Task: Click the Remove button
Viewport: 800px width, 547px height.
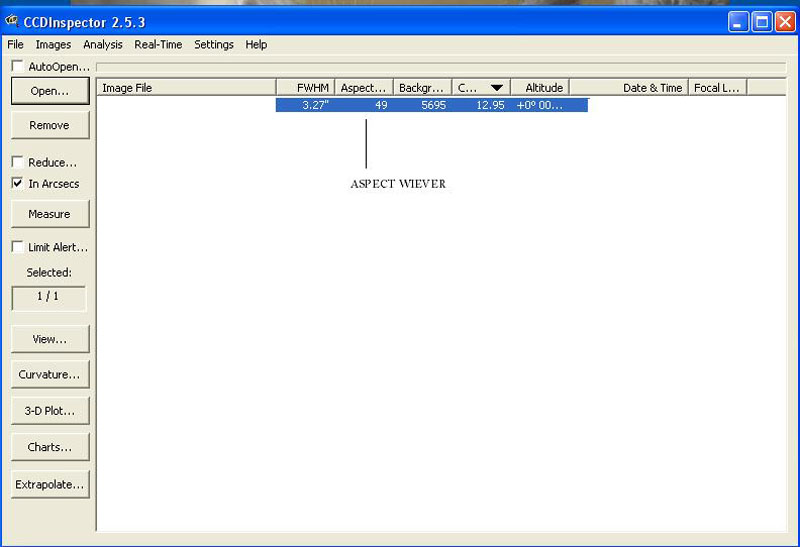Action: (50, 125)
